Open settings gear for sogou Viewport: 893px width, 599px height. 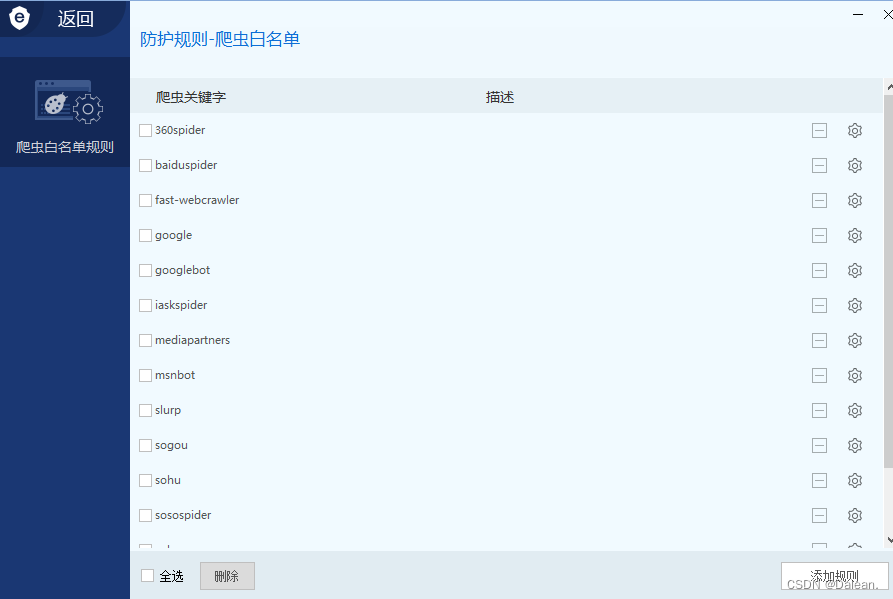point(854,446)
